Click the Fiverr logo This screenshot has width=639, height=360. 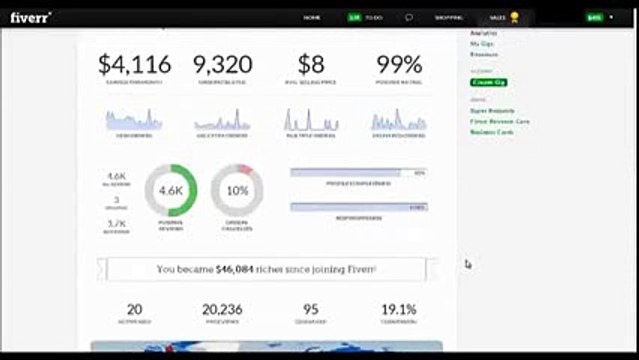(x=31, y=18)
